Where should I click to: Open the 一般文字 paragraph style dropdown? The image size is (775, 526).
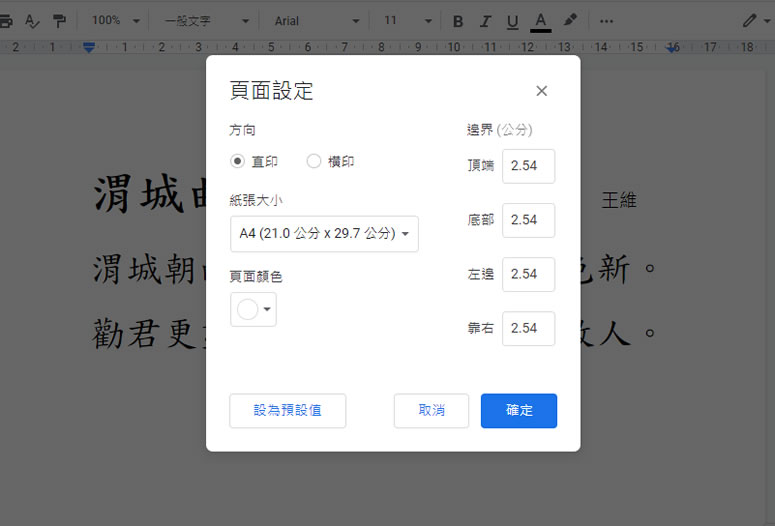[x=207, y=21]
